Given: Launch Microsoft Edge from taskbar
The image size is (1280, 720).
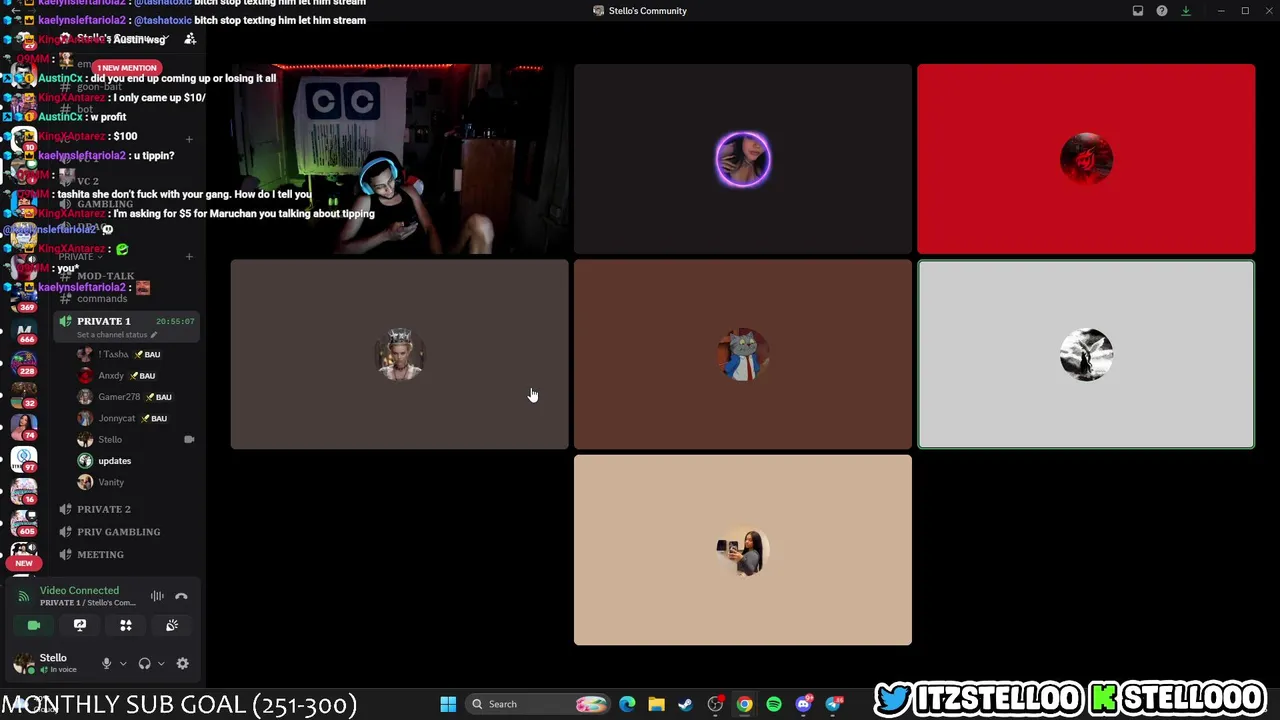Looking at the screenshot, I should [627, 704].
